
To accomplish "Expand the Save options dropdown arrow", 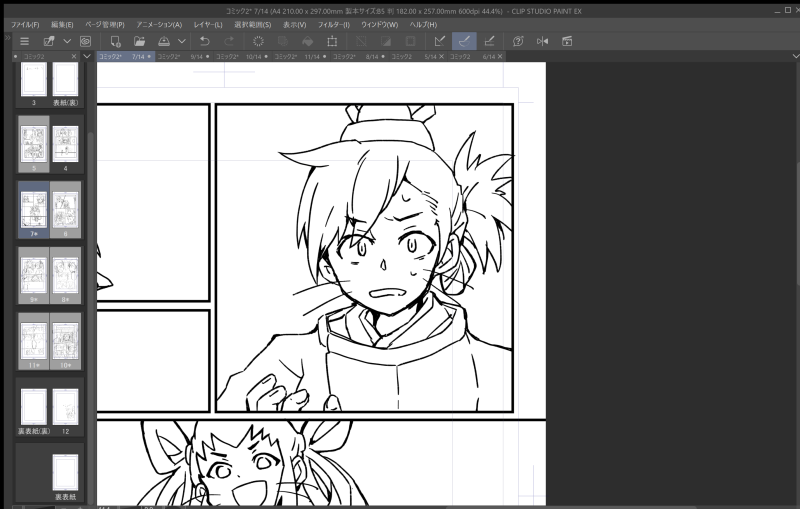I will tap(182, 41).
